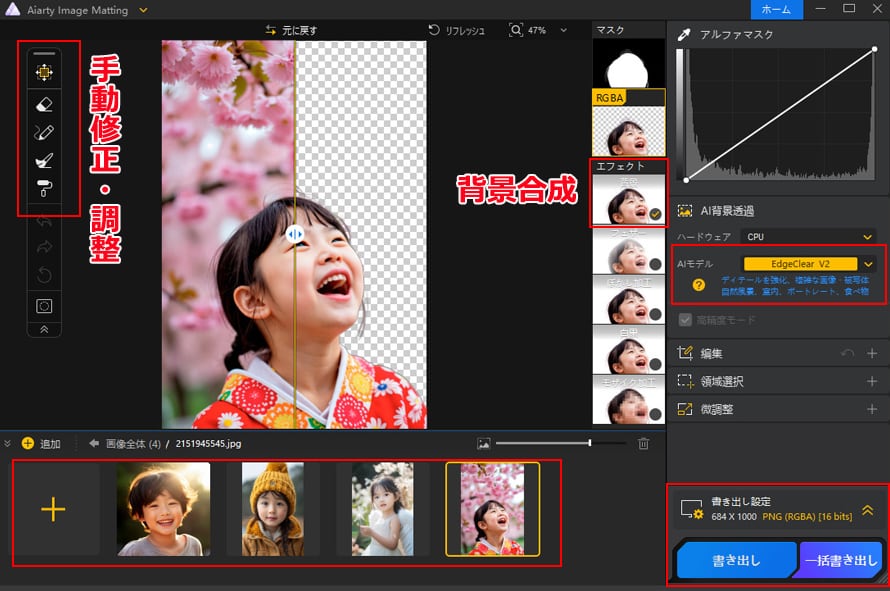Screen dimensions: 890x591
Task: Click the 一括書き出し batch export button
Action: [840, 560]
